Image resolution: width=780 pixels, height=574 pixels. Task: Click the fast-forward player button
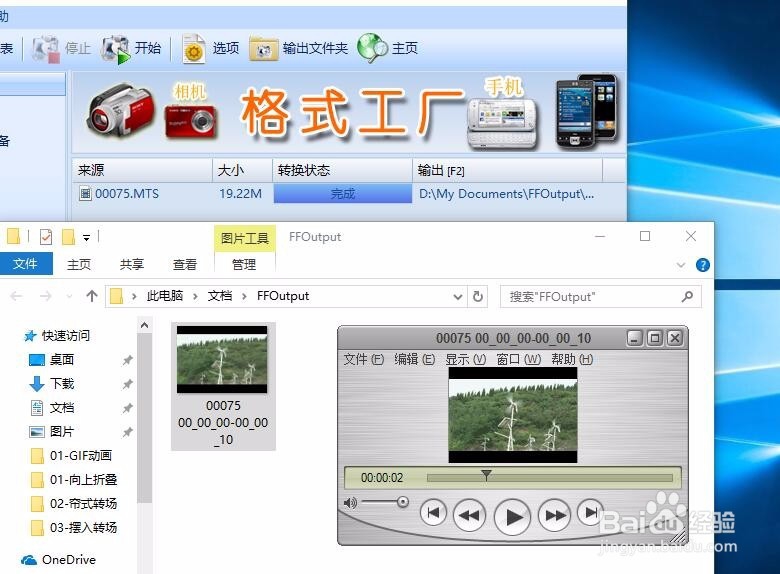click(556, 515)
